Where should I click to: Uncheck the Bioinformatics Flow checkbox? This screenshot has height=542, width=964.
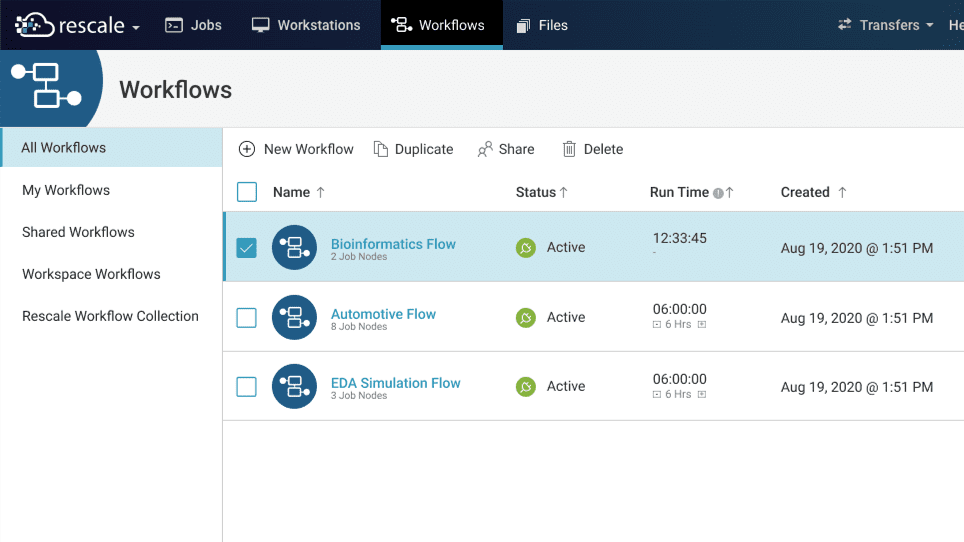[247, 248]
